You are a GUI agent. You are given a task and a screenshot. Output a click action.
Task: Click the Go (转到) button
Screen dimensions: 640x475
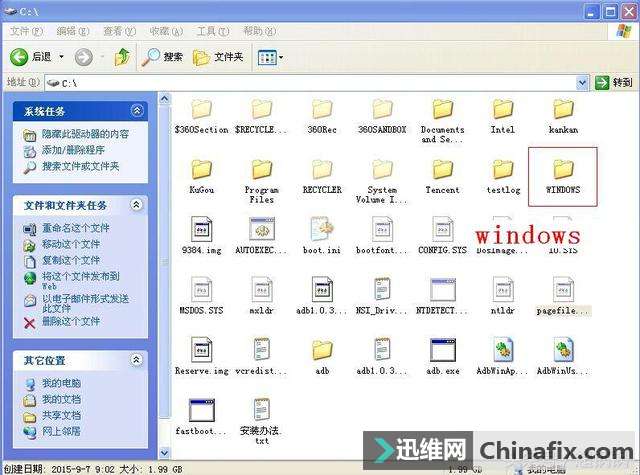click(x=614, y=83)
